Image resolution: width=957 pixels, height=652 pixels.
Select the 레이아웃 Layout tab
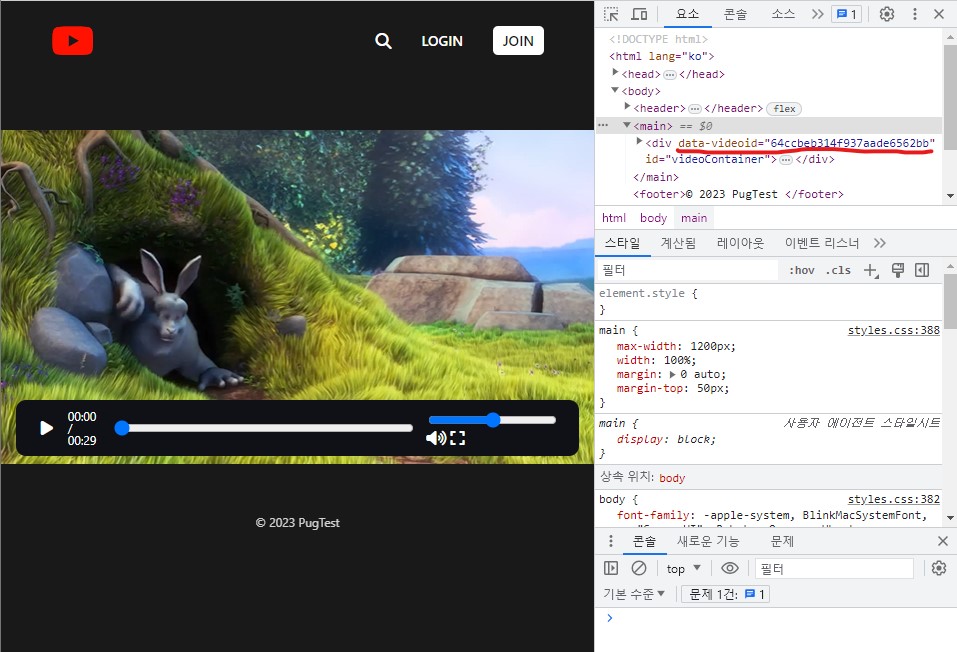click(740, 243)
